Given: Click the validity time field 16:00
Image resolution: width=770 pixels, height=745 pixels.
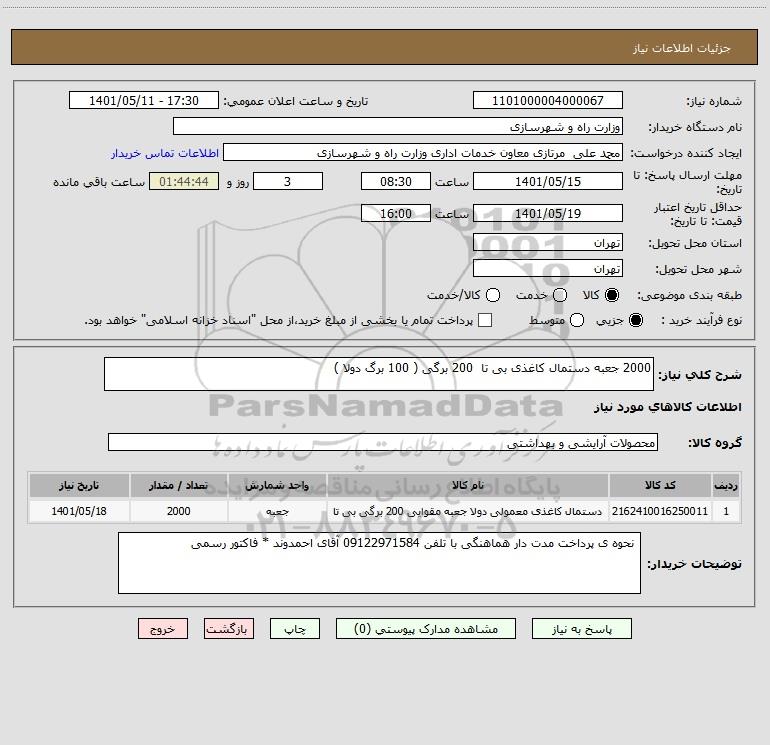Looking at the screenshot, I should pyautogui.click(x=396, y=214).
